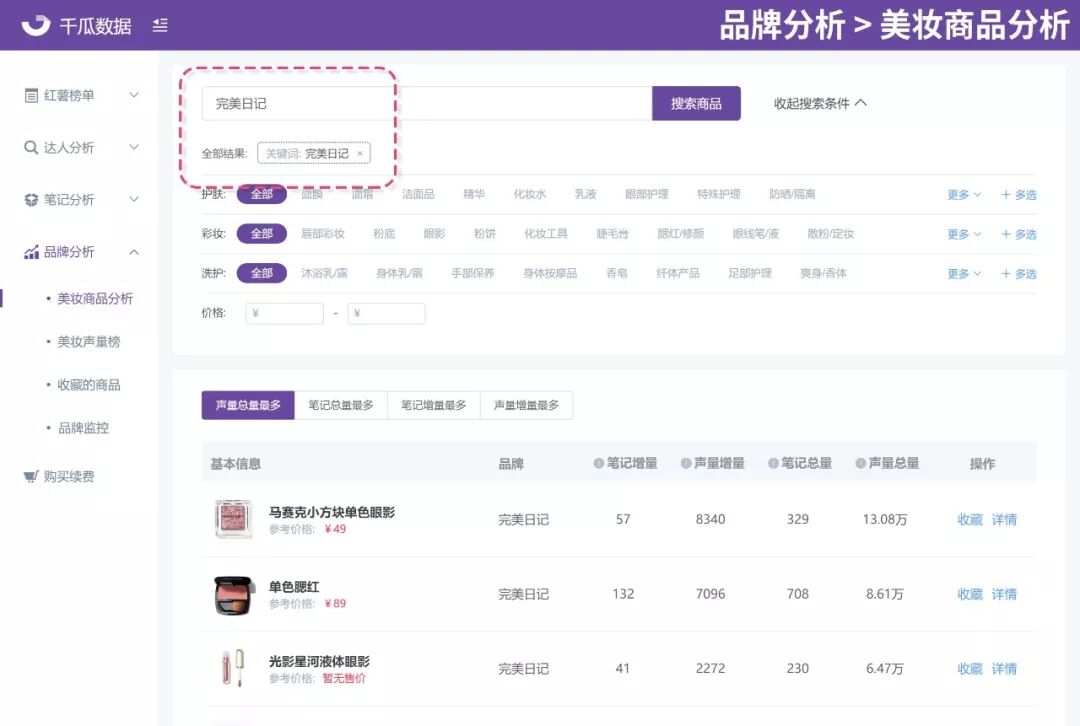Switch to 声量总量最多 tab

click(248, 405)
